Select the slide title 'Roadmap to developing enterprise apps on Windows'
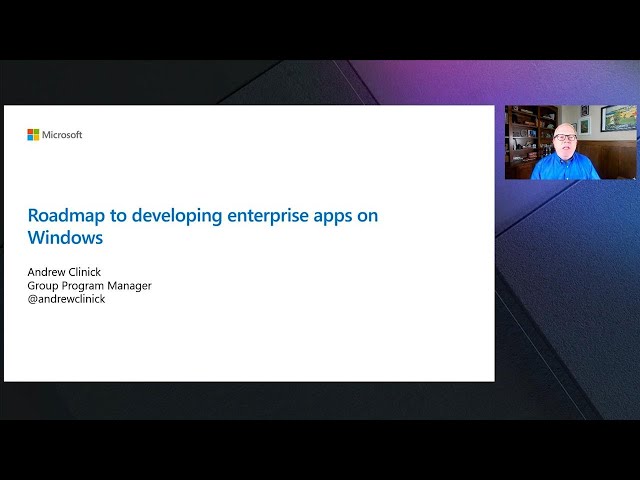The image size is (640, 480). pos(203,227)
